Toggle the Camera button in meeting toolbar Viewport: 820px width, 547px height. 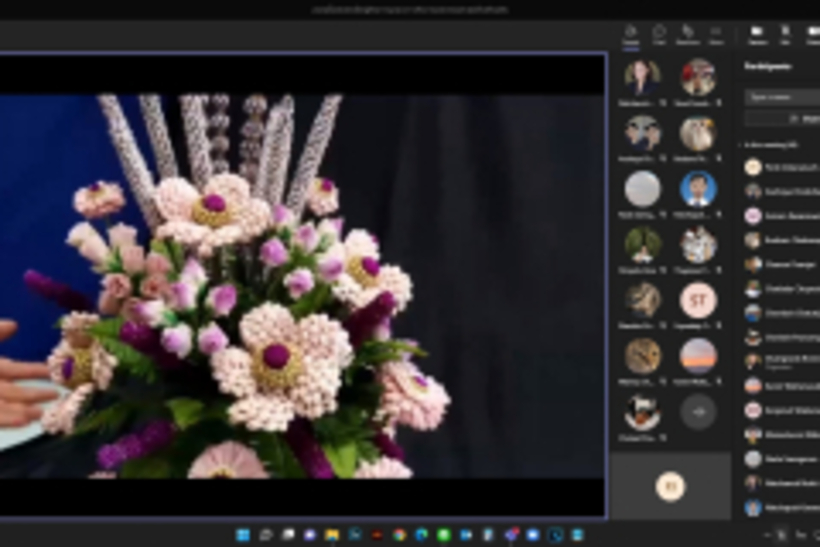tap(757, 35)
